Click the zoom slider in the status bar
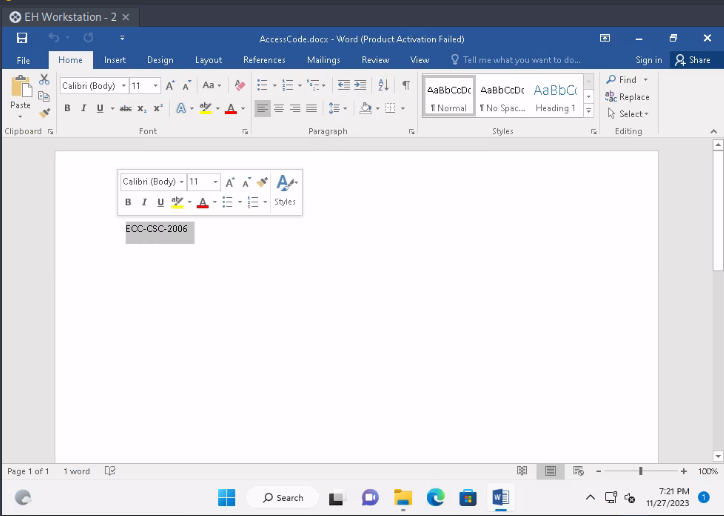Screen dimensions: 724x516 click(640, 471)
